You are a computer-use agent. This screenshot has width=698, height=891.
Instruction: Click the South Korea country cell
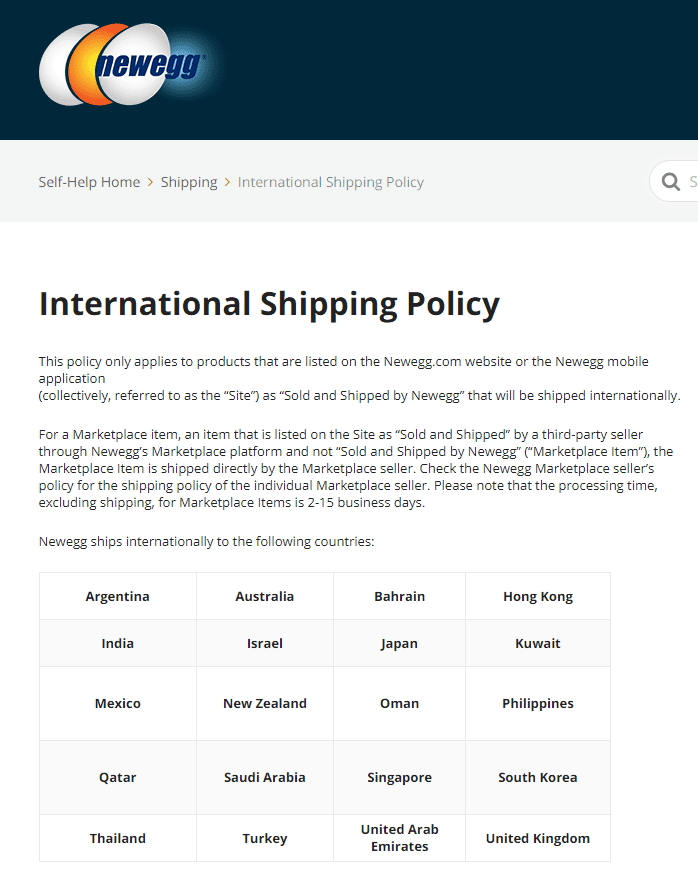click(x=538, y=777)
